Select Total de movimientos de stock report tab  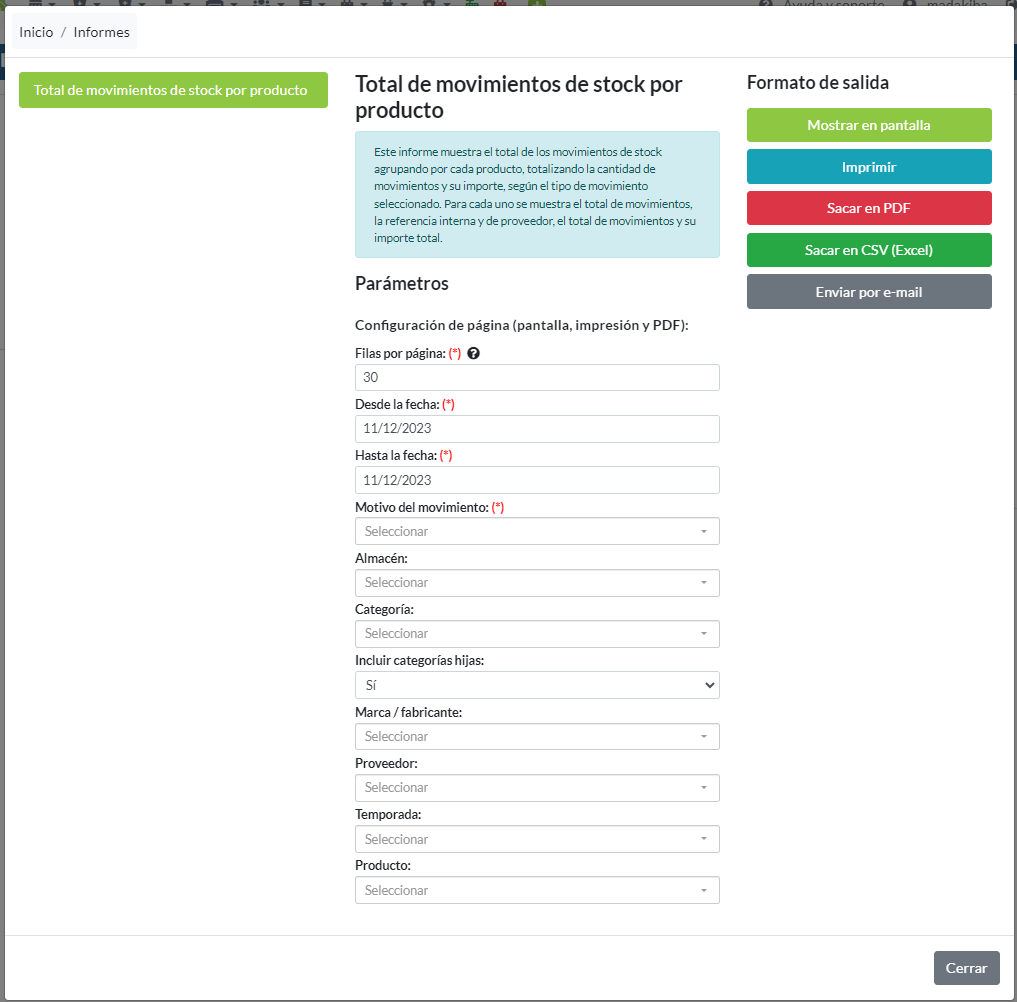(x=173, y=90)
